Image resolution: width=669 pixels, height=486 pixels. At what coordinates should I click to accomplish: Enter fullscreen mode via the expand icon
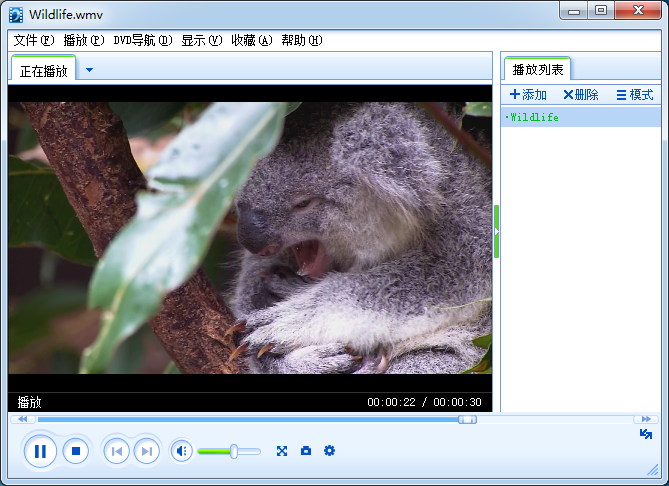pos(282,451)
